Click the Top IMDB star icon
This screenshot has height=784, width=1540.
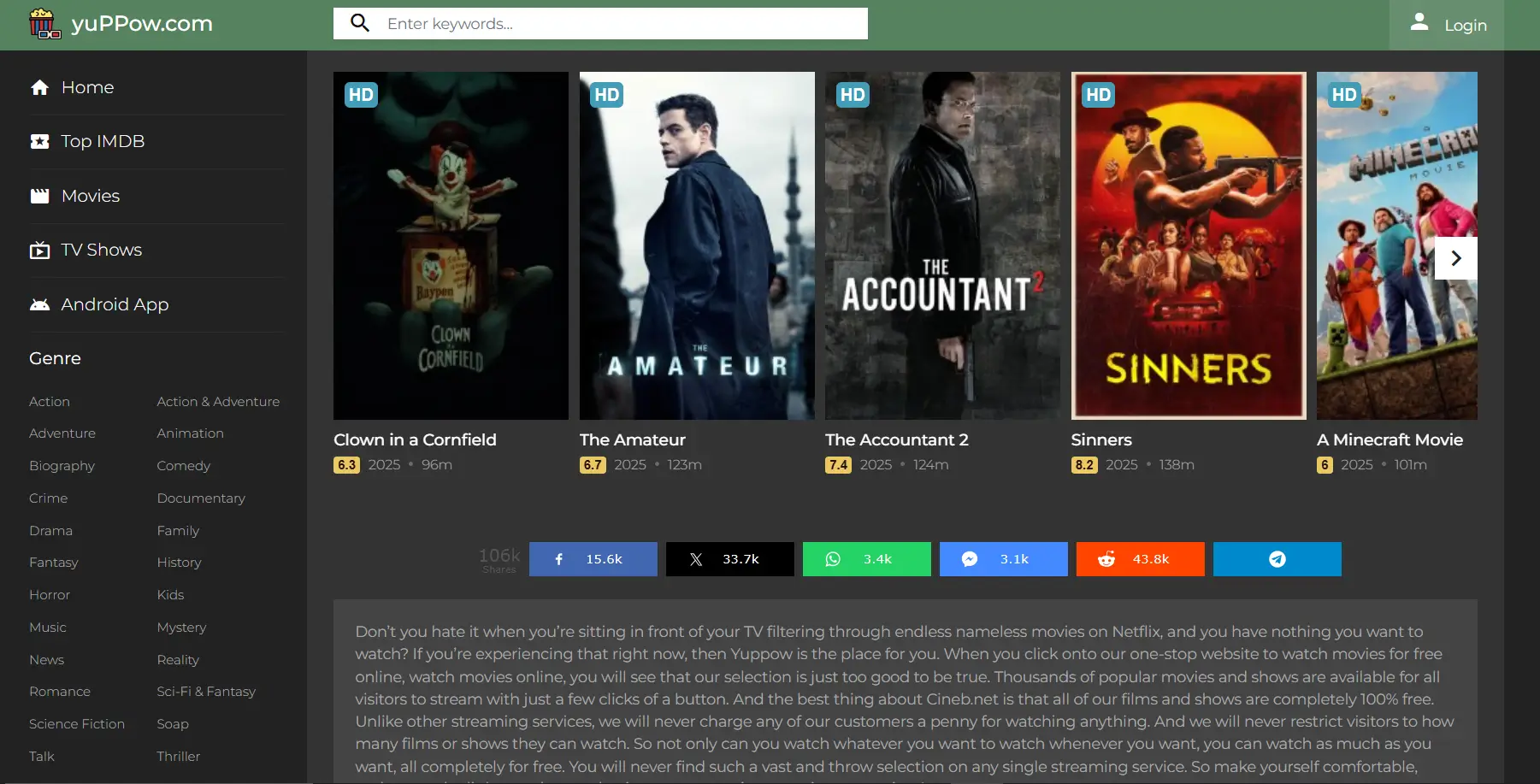[x=39, y=141]
